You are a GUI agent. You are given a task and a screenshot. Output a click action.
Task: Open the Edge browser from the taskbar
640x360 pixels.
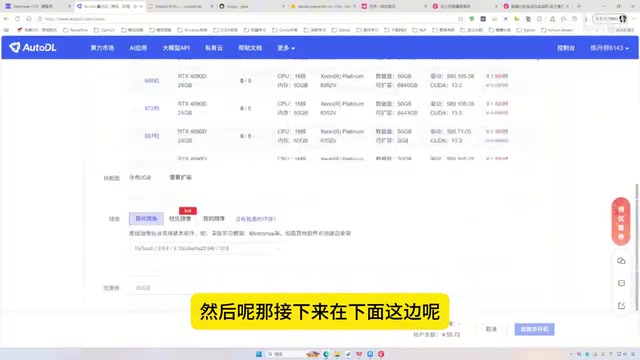click(326, 354)
